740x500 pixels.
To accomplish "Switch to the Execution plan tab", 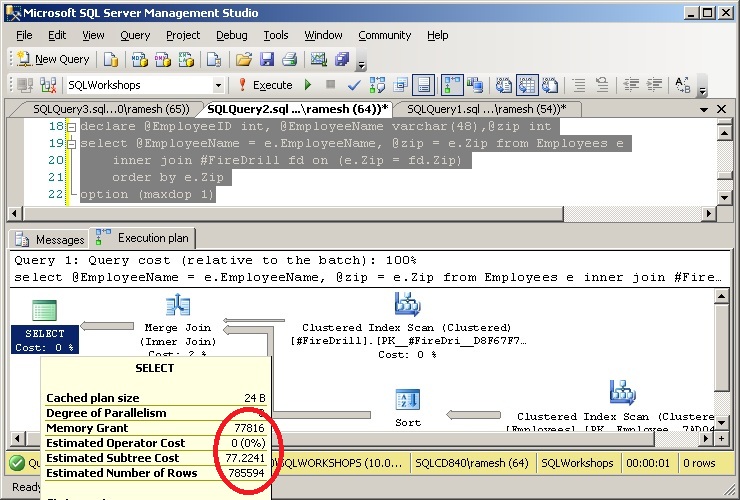I will point(143,238).
